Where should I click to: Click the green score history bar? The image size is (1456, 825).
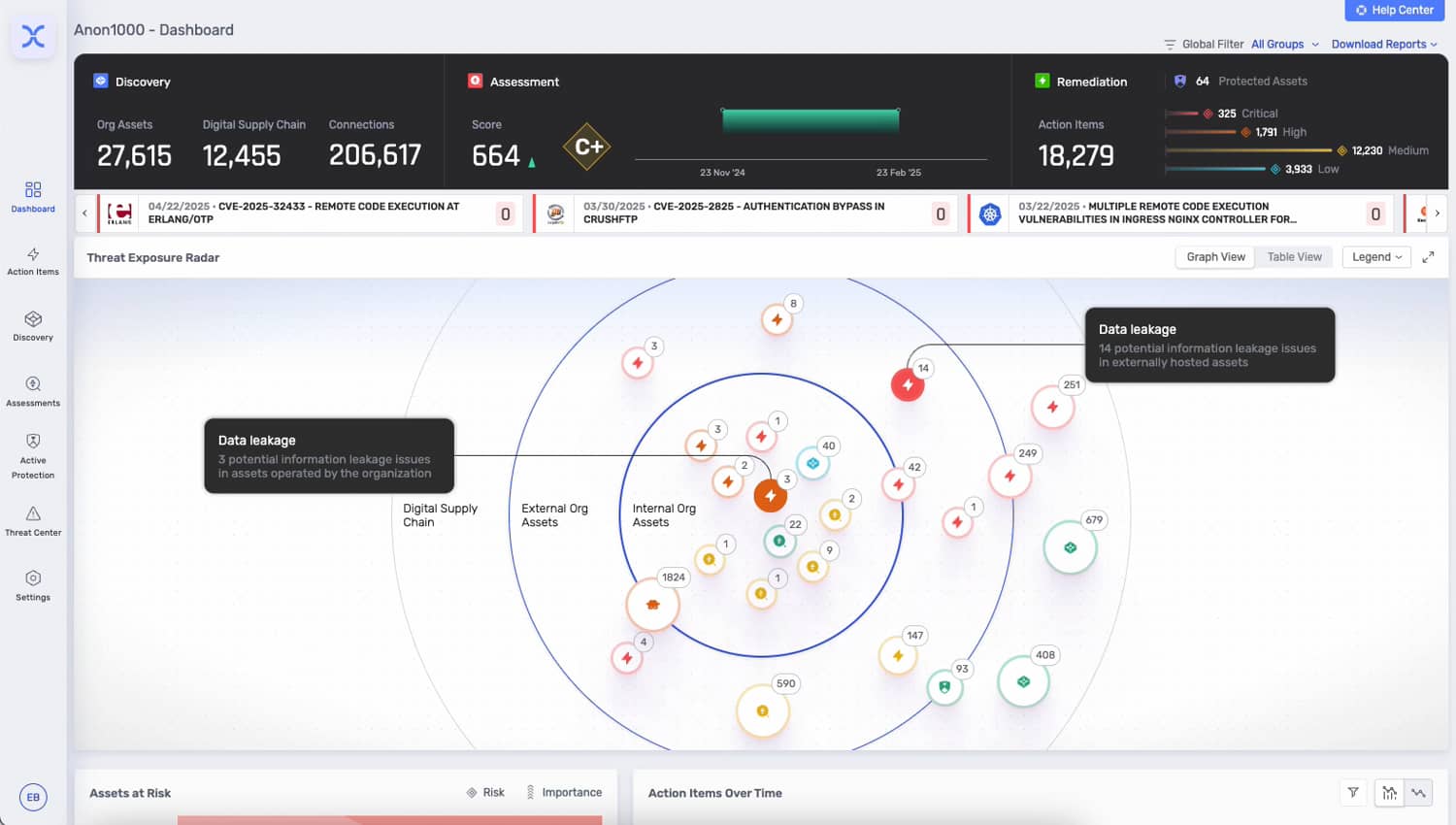point(811,121)
